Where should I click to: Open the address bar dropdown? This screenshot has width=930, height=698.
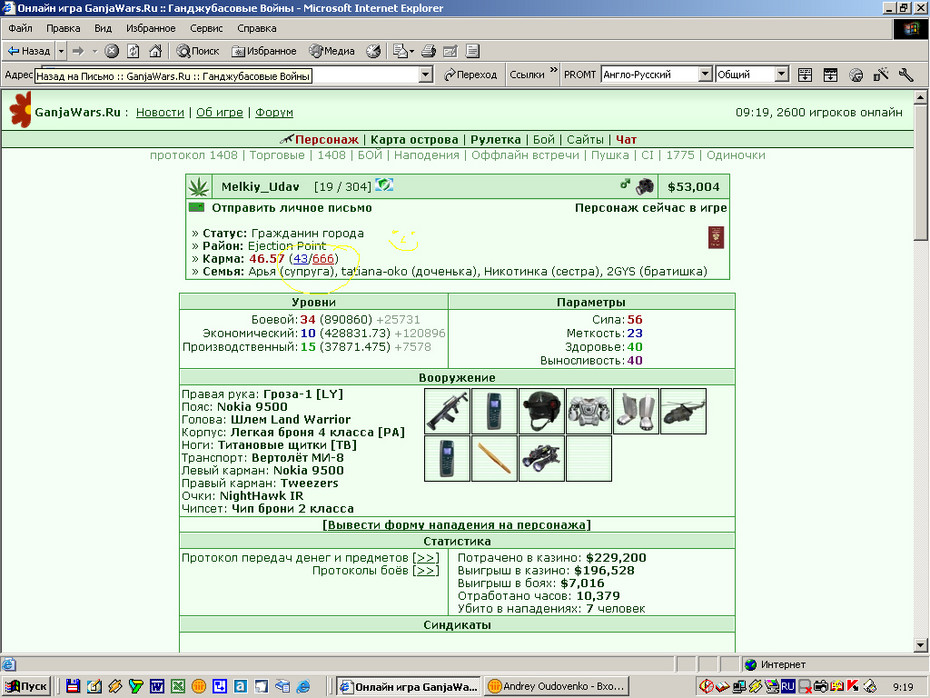pos(425,75)
